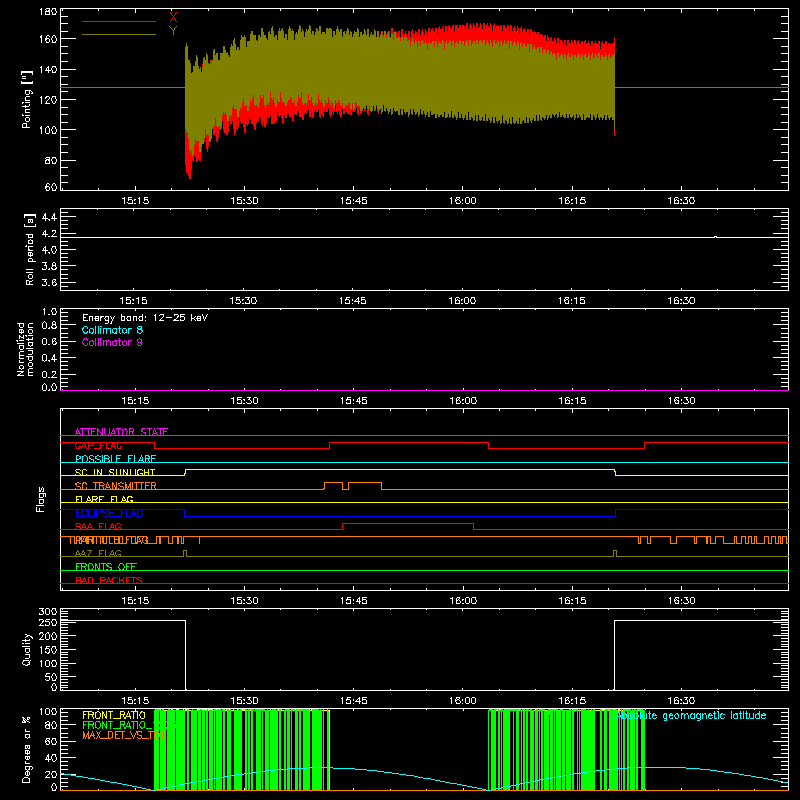Select the Energy band: 12-25 keV text
The width and height of the screenshot is (800, 800).
[x=145, y=318]
